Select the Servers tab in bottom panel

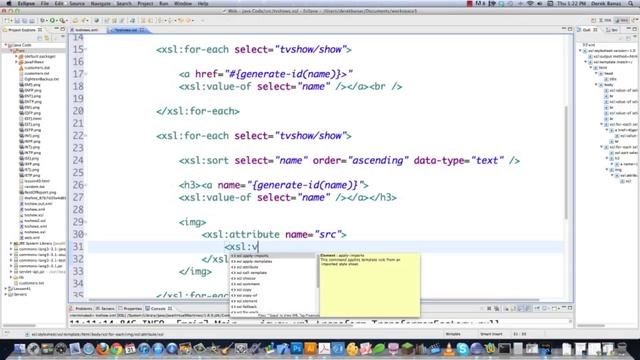pos(105,309)
